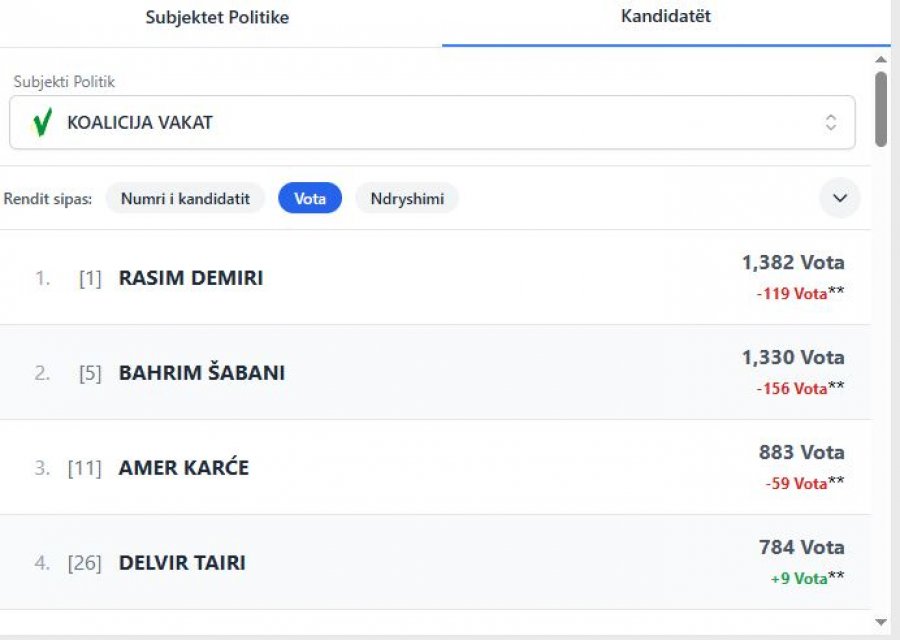The height and width of the screenshot is (640, 900).
Task: Open the Subjekti Politik dropdown
Action: tap(432, 123)
